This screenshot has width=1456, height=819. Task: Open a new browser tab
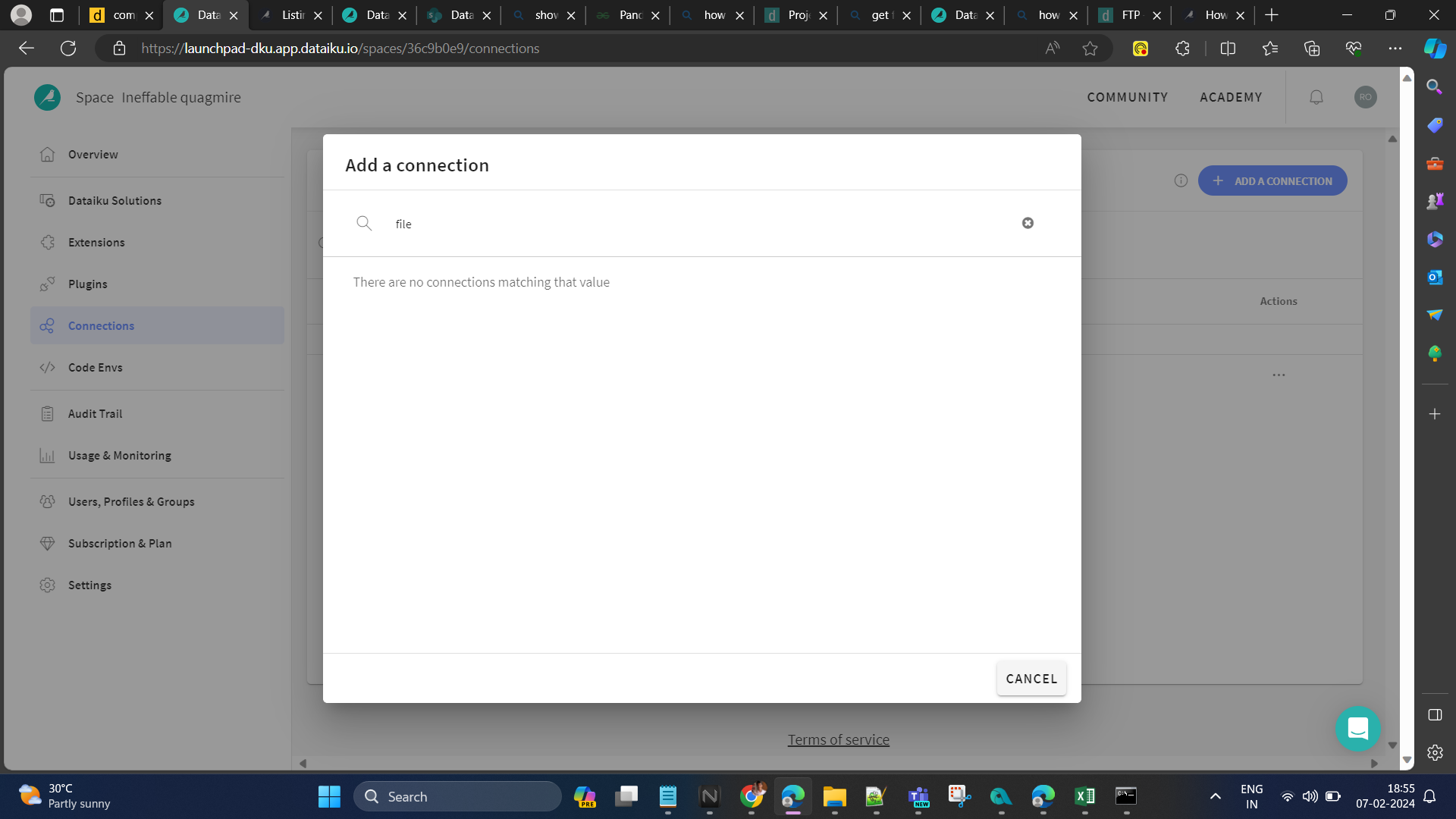point(1272,15)
